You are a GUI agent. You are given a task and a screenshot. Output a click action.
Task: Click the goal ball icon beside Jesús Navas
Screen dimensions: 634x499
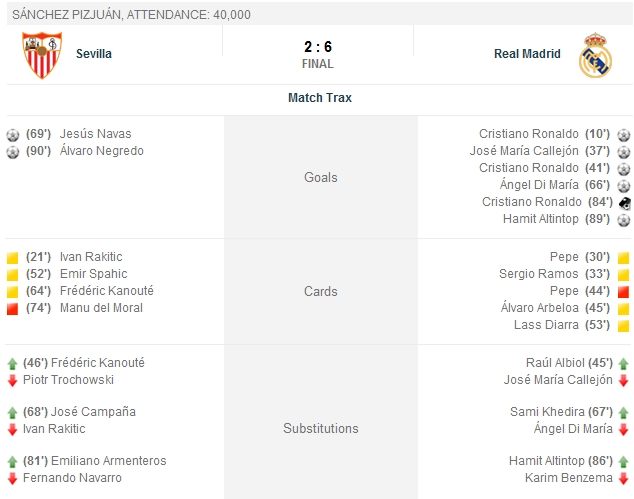(13, 135)
